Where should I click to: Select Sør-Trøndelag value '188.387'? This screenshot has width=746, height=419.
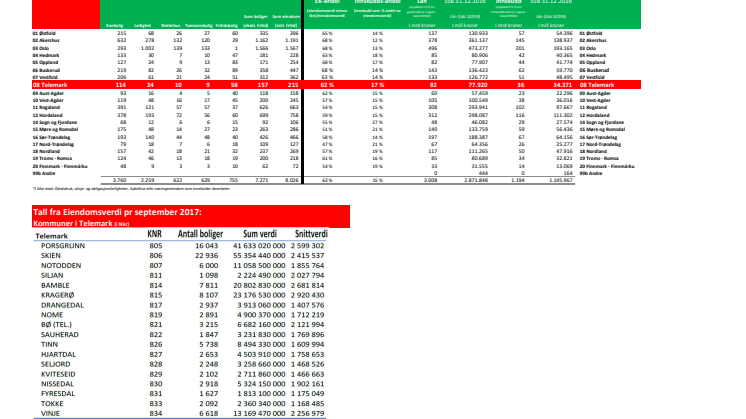pyautogui.click(x=478, y=137)
